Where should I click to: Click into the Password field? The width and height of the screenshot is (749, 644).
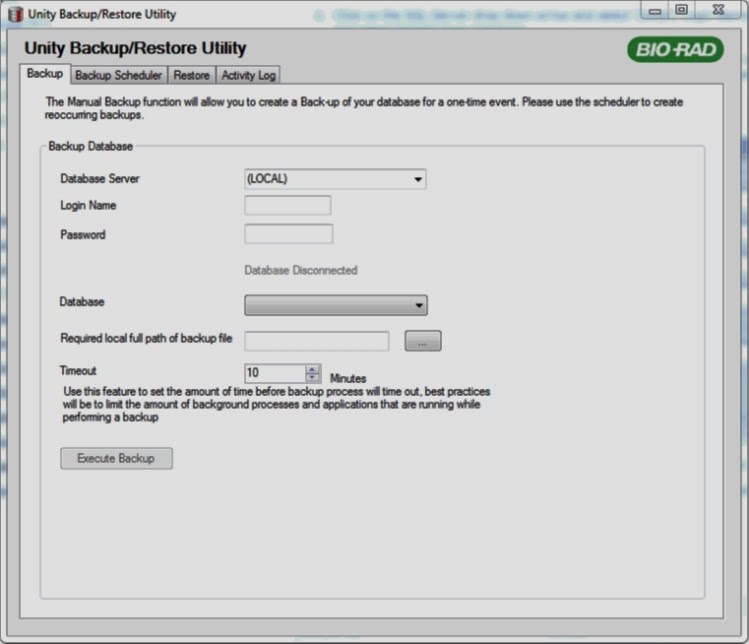click(289, 234)
